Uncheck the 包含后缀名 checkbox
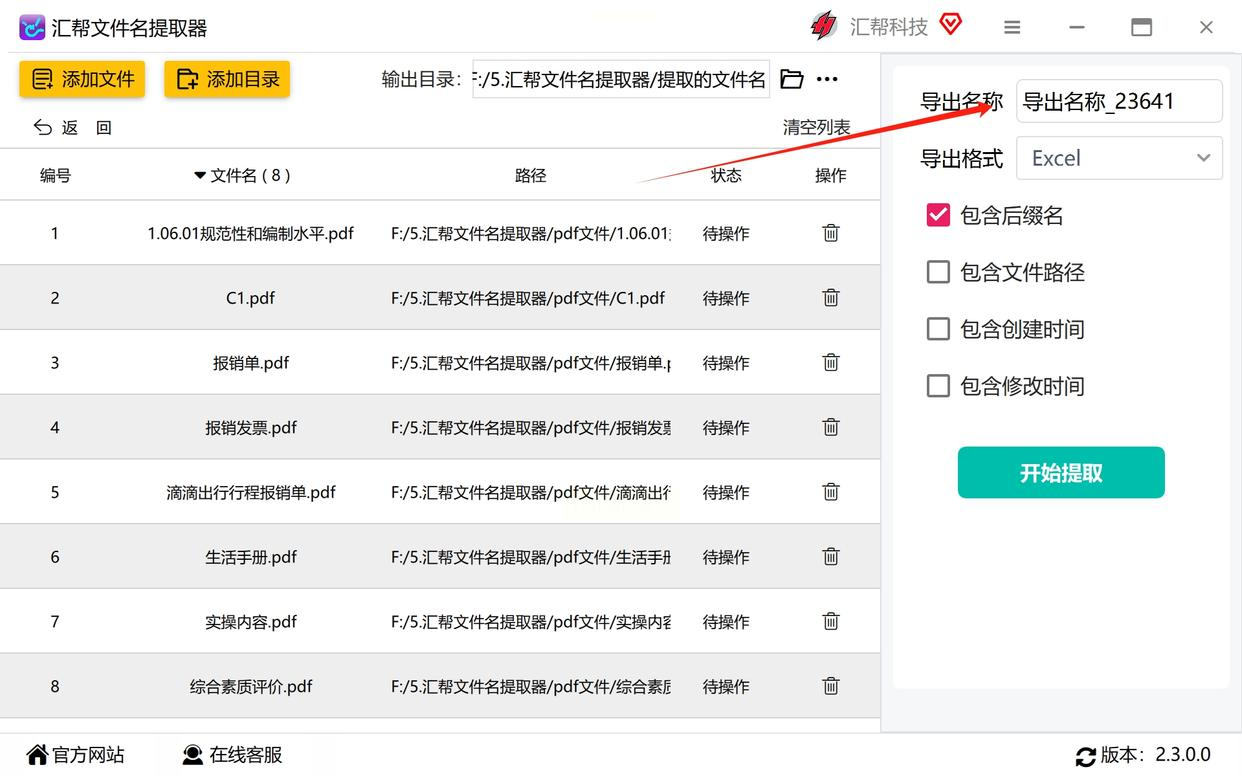 point(938,215)
